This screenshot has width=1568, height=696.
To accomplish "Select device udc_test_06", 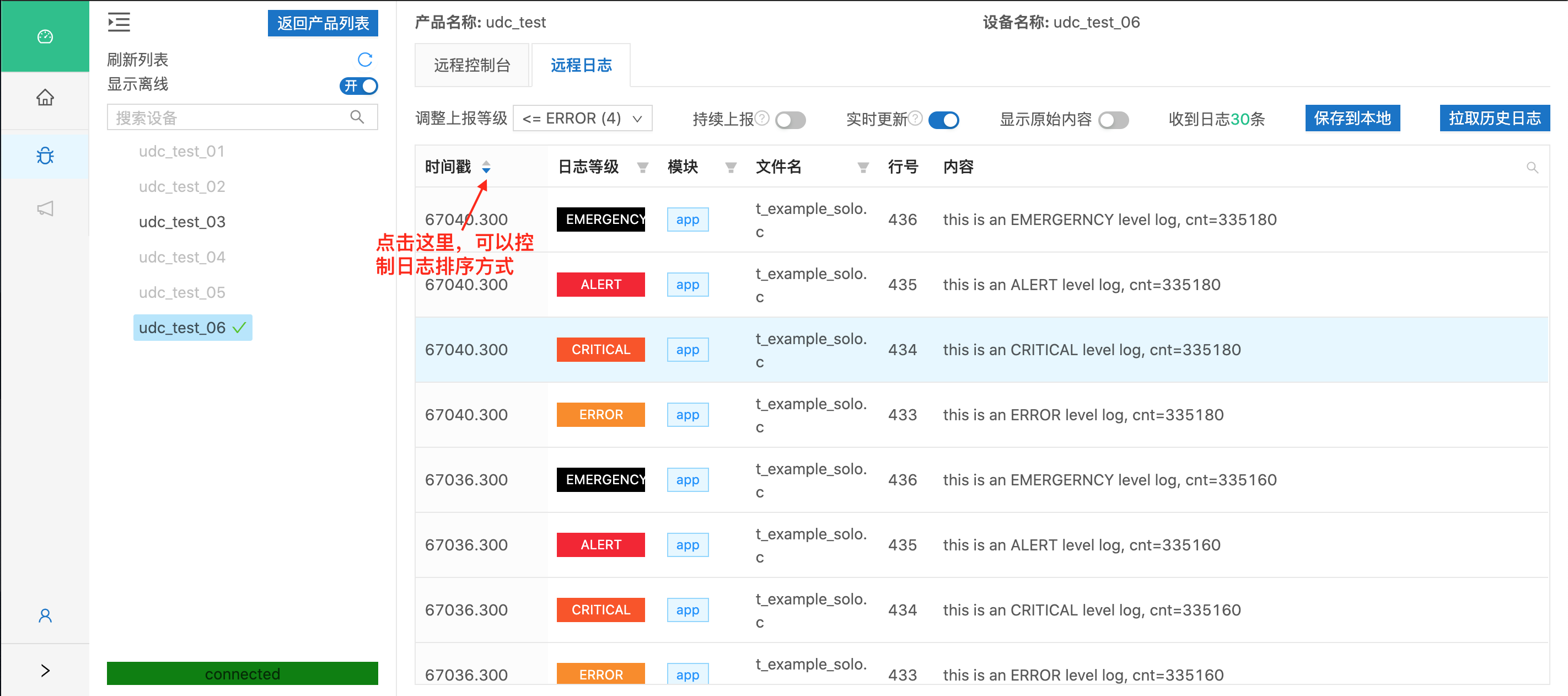I will pos(192,328).
